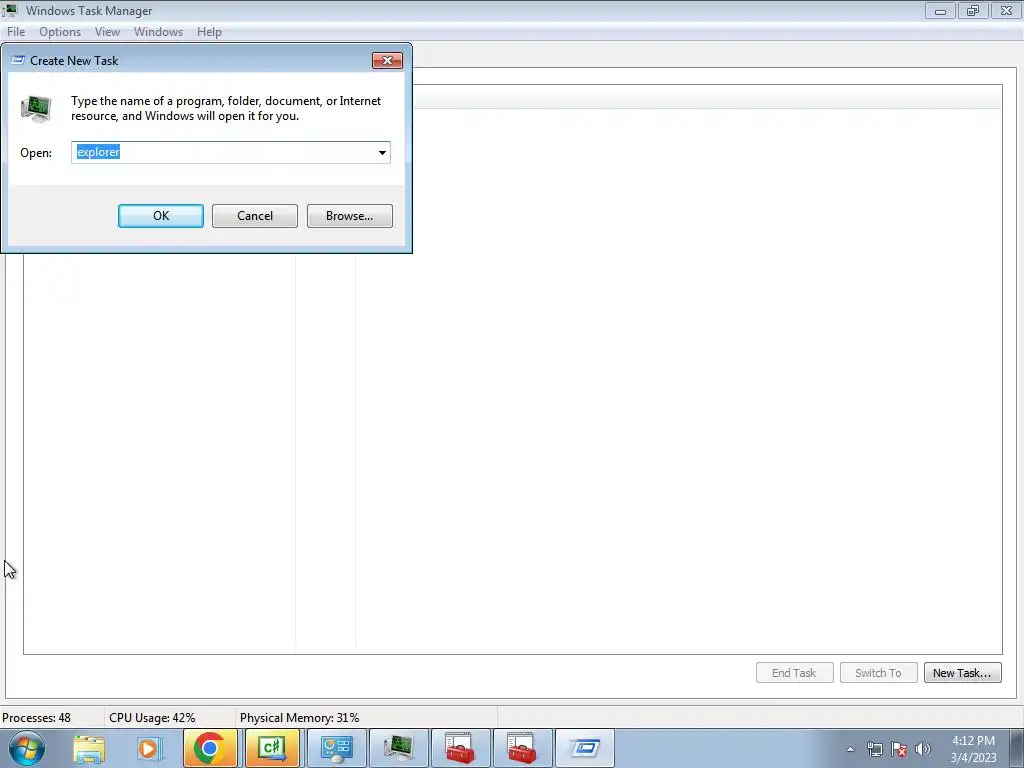
Task: Click the Processes: 48 status entry
Action: point(37,718)
